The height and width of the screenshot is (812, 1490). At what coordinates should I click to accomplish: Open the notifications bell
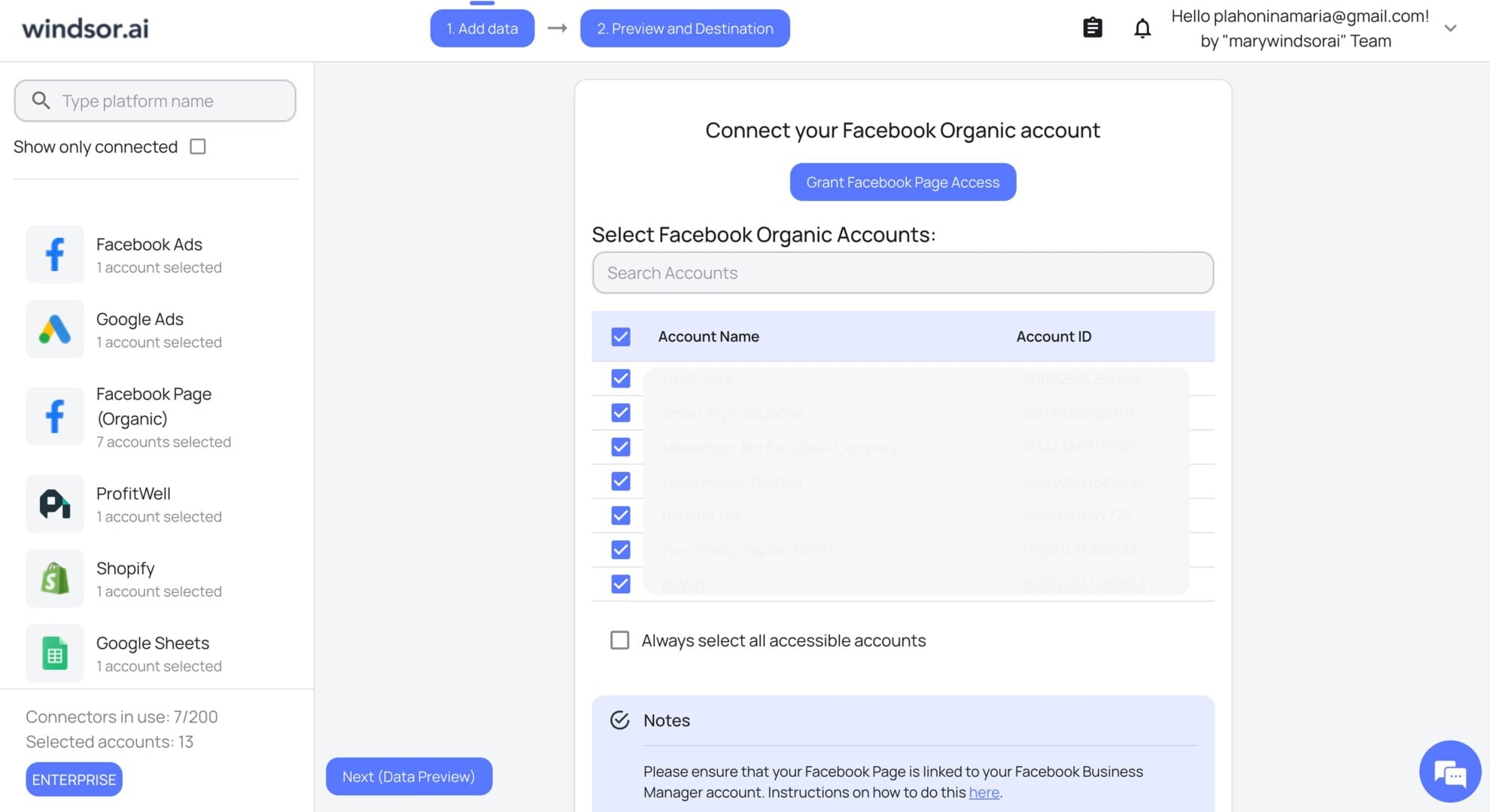coord(1142,28)
